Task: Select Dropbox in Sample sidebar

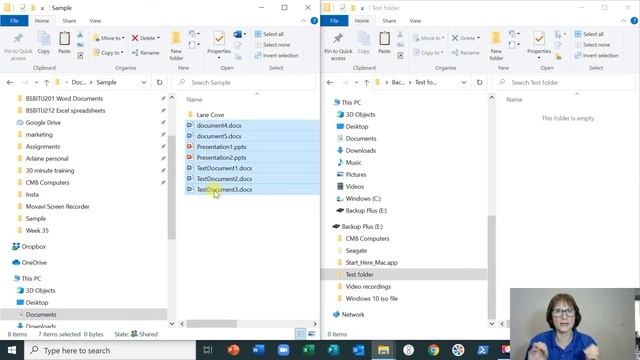Action: (33, 247)
